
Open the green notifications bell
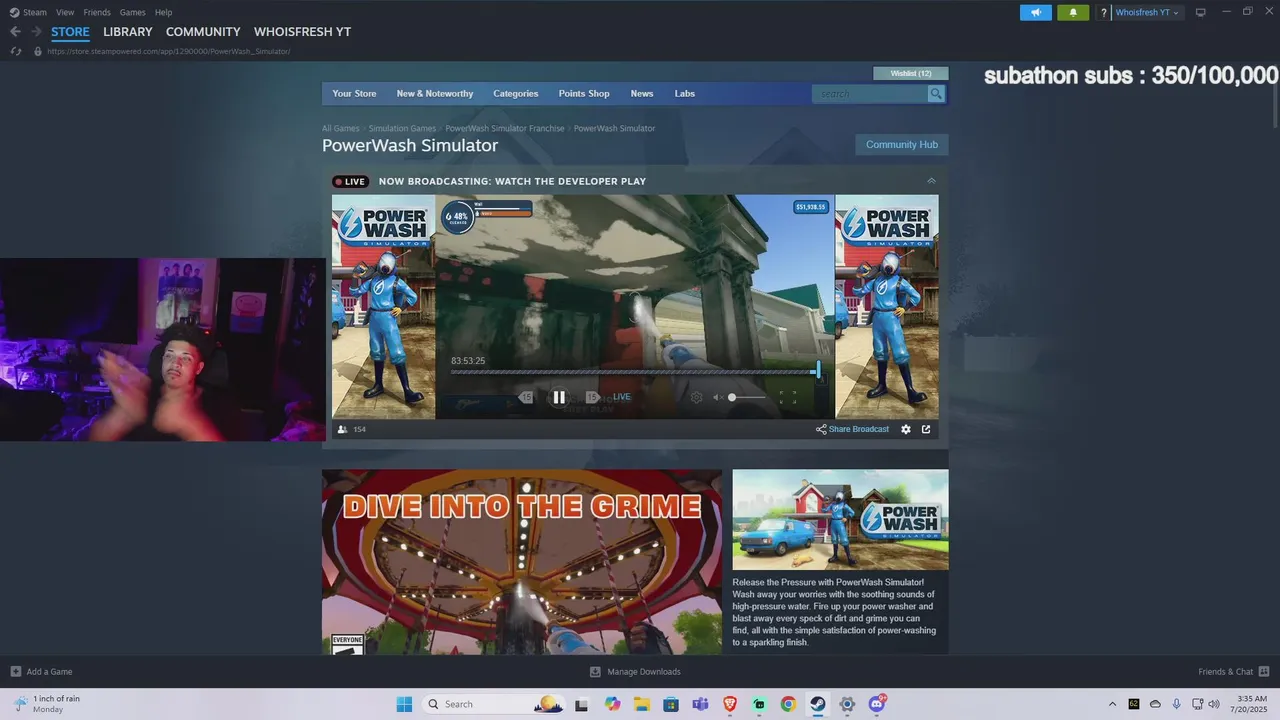1073,12
